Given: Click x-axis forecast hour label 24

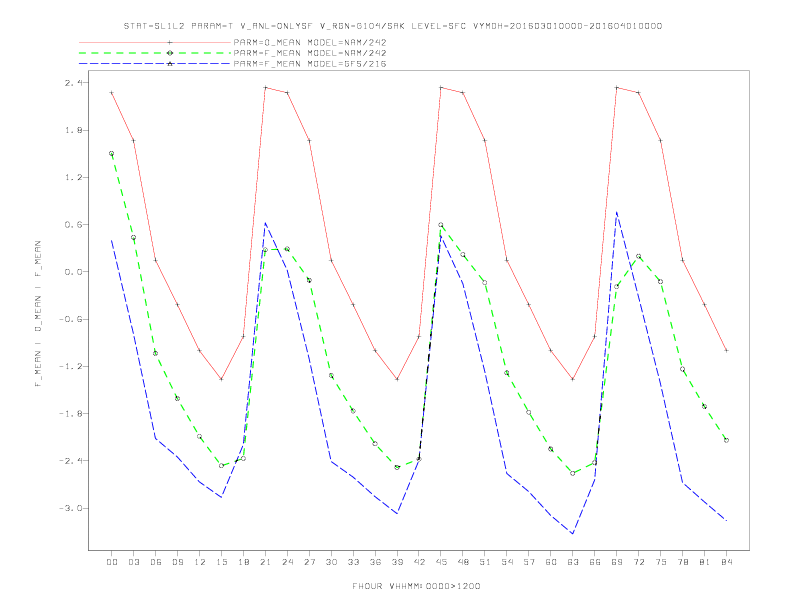Looking at the screenshot, I should tap(287, 562).
